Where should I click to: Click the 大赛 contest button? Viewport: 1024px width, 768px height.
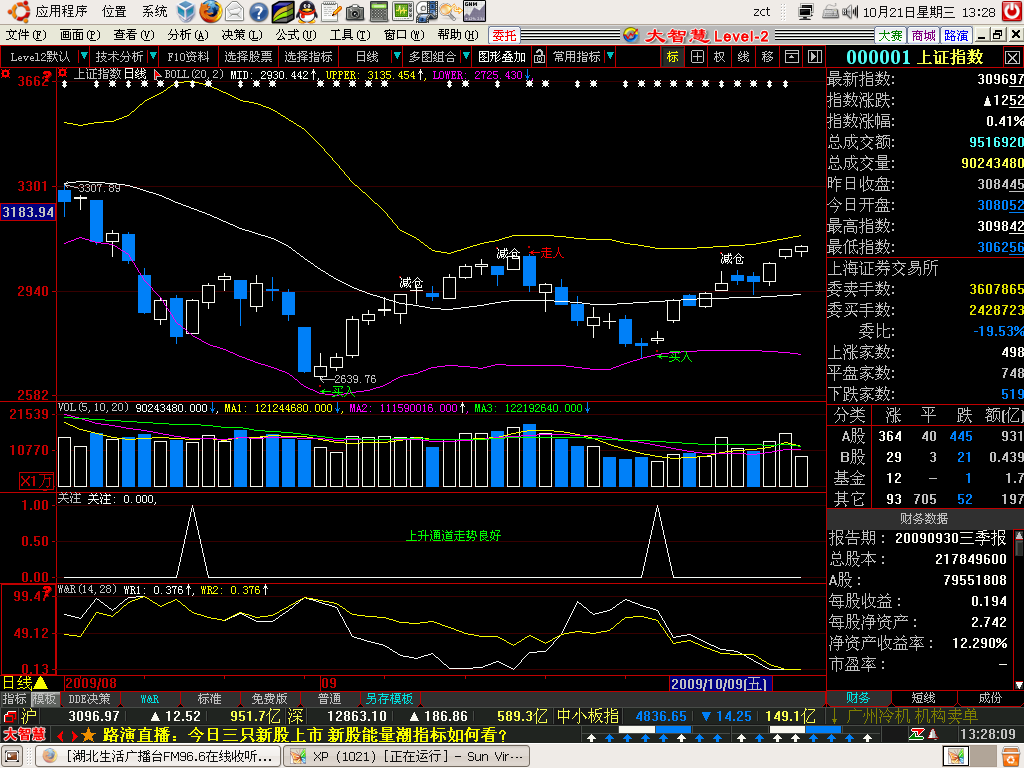(890, 35)
